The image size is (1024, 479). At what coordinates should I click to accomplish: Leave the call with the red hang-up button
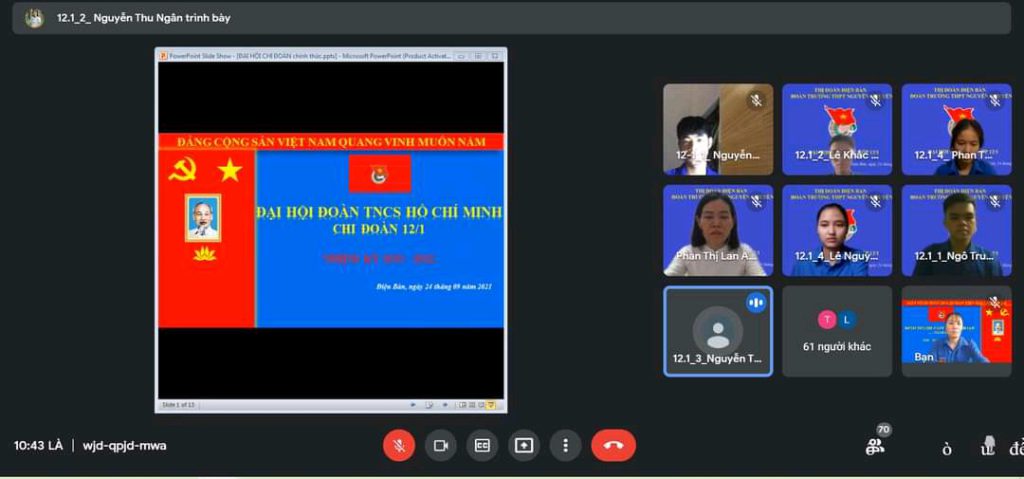[613, 446]
